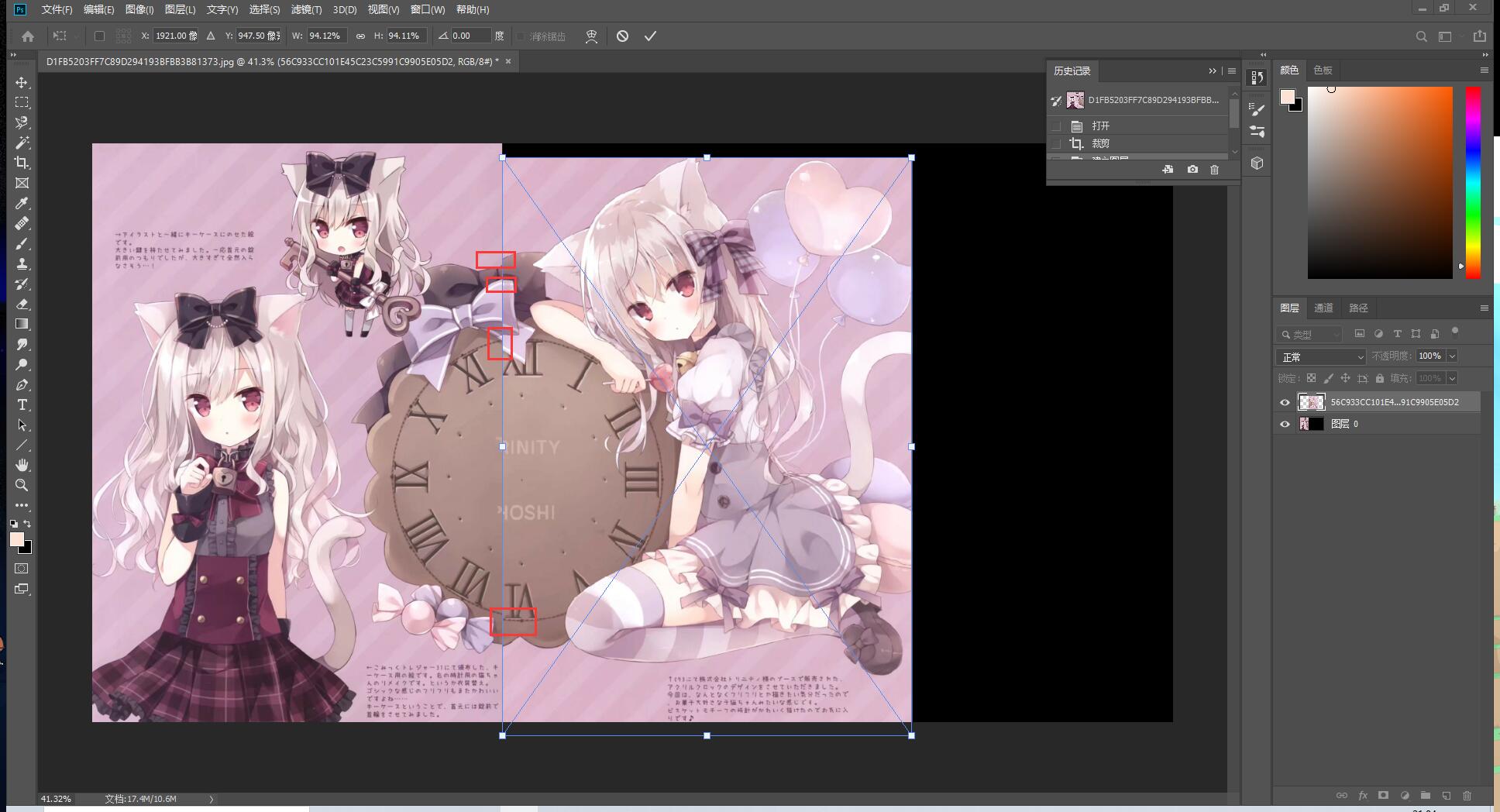Set history brush source for 裁剪 state
Viewport: 1500px width, 812px height.
[x=1056, y=143]
